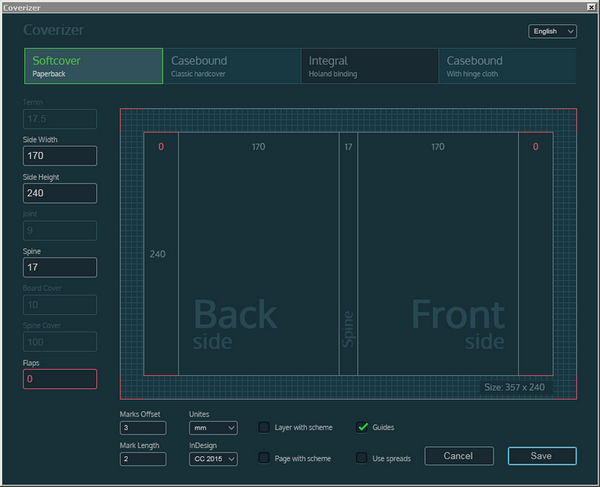Choose the Integral Holand binding tab

tap(369, 66)
